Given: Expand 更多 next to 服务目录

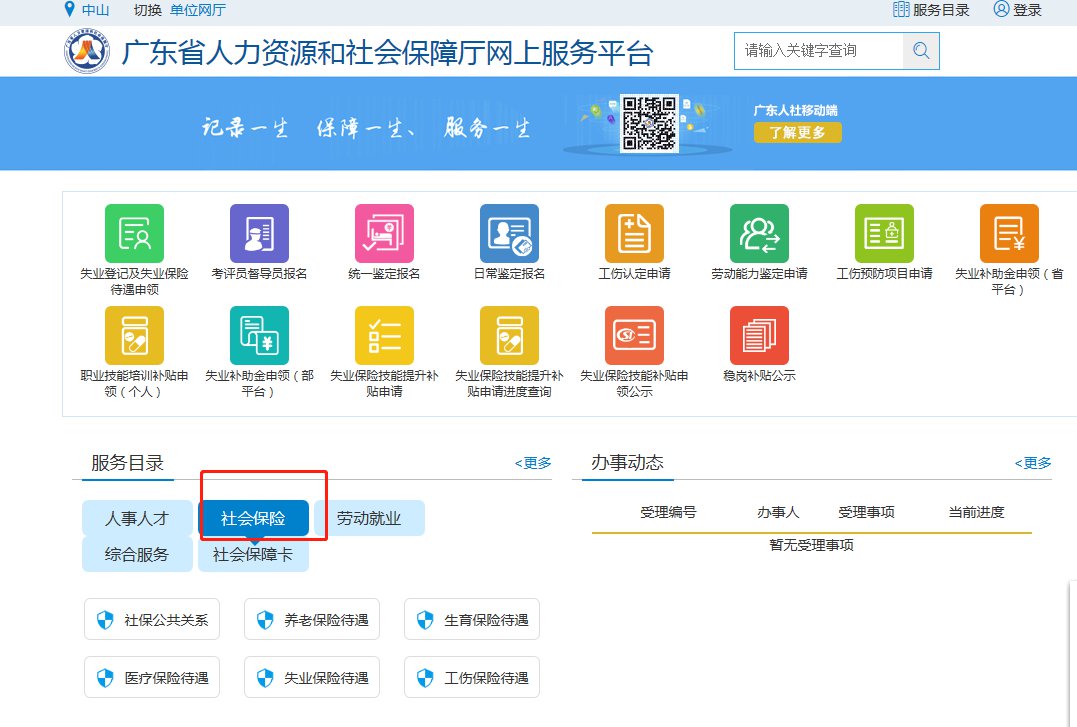Looking at the screenshot, I should coord(533,463).
